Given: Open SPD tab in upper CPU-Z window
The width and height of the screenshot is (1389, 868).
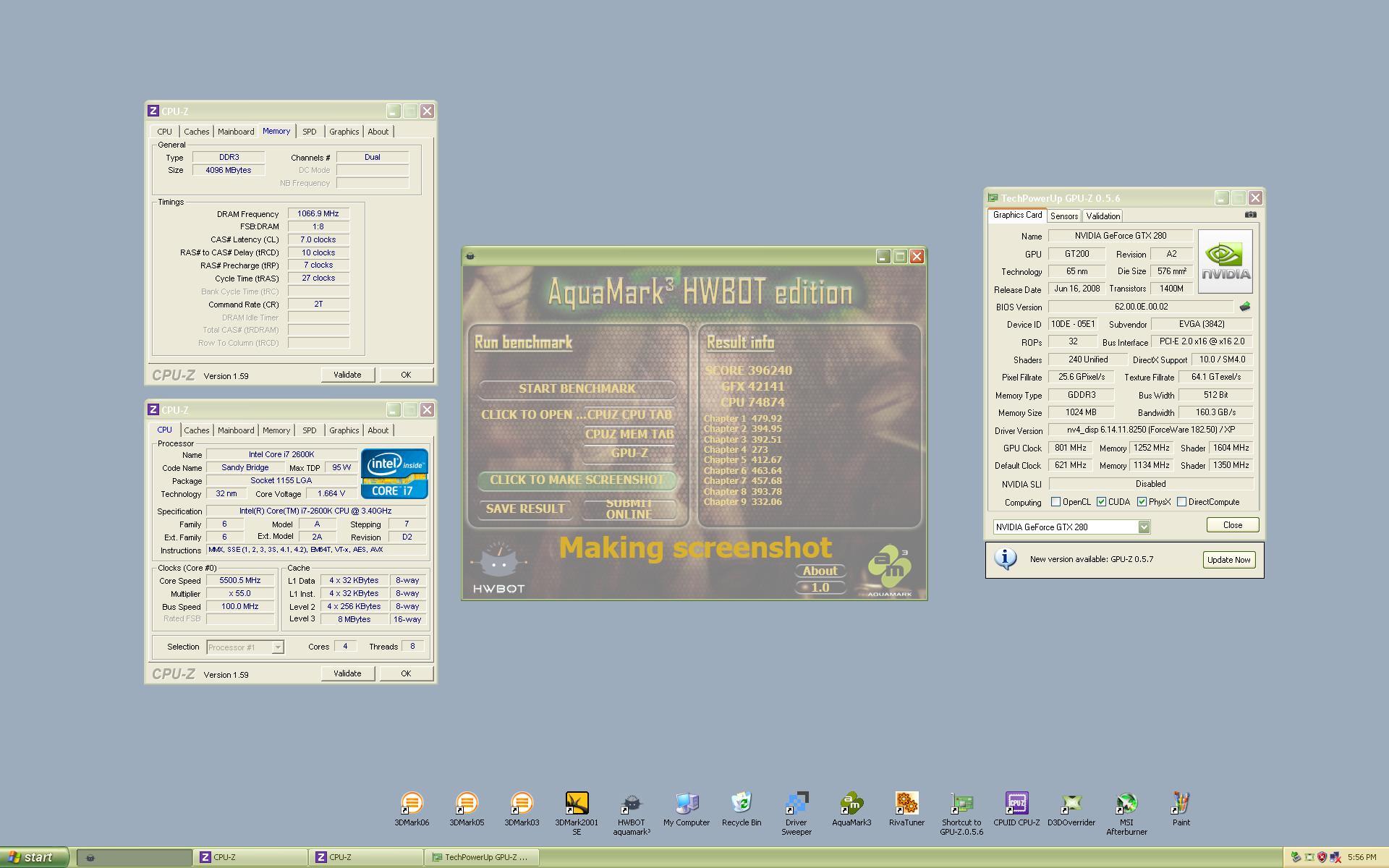Looking at the screenshot, I should (310, 132).
